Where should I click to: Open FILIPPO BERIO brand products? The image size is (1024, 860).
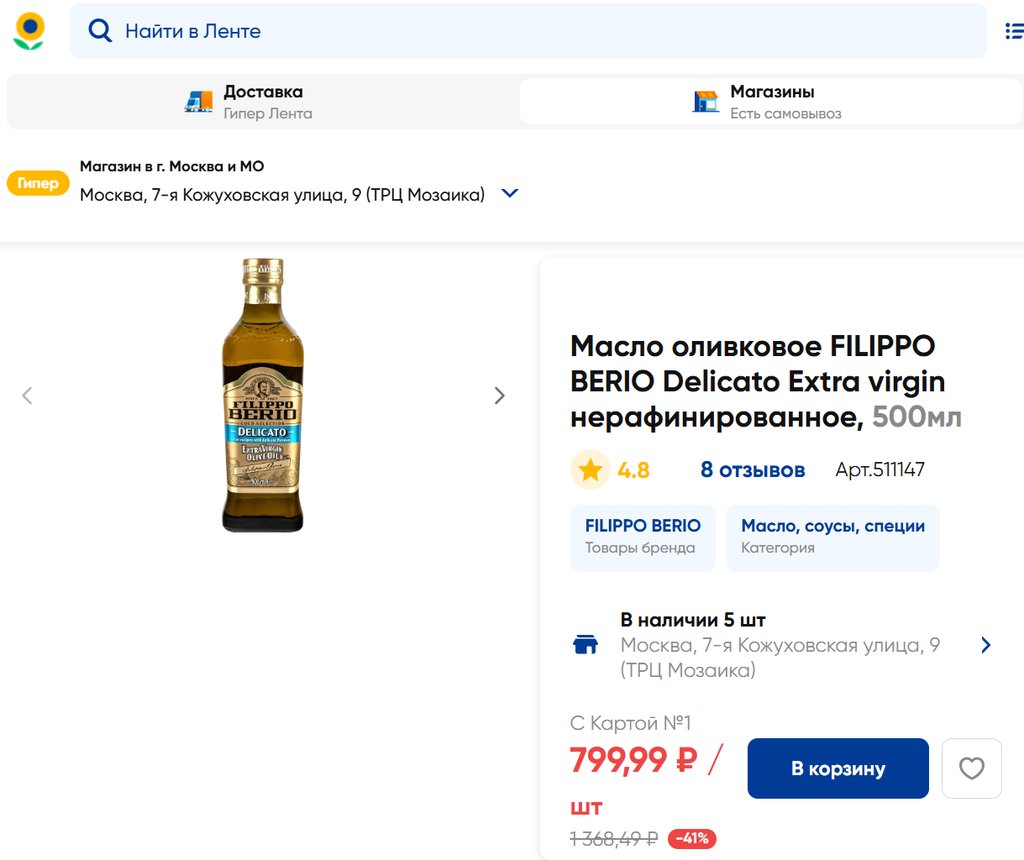[x=642, y=537]
